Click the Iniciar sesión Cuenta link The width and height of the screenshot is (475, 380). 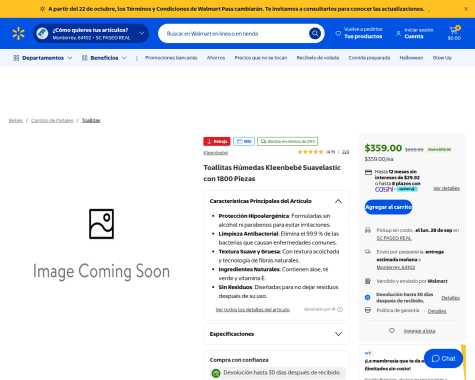tap(419, 33)
